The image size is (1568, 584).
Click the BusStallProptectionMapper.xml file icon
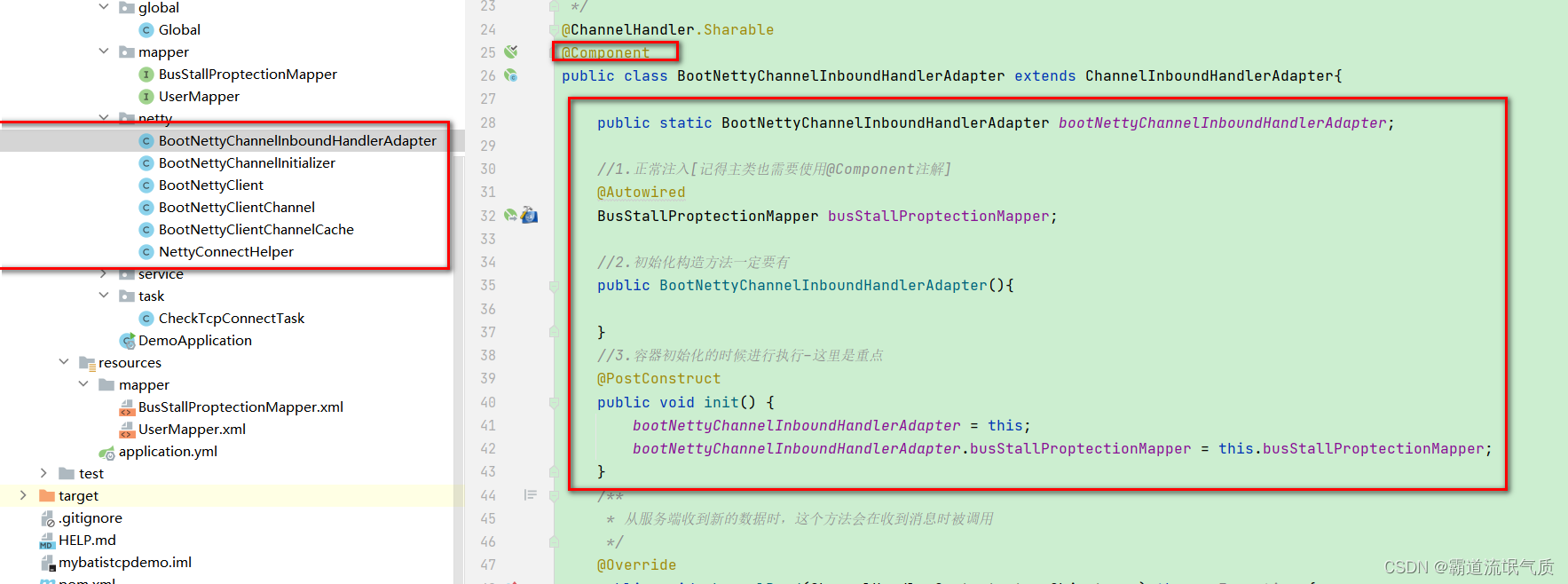(x=127, y=407)
